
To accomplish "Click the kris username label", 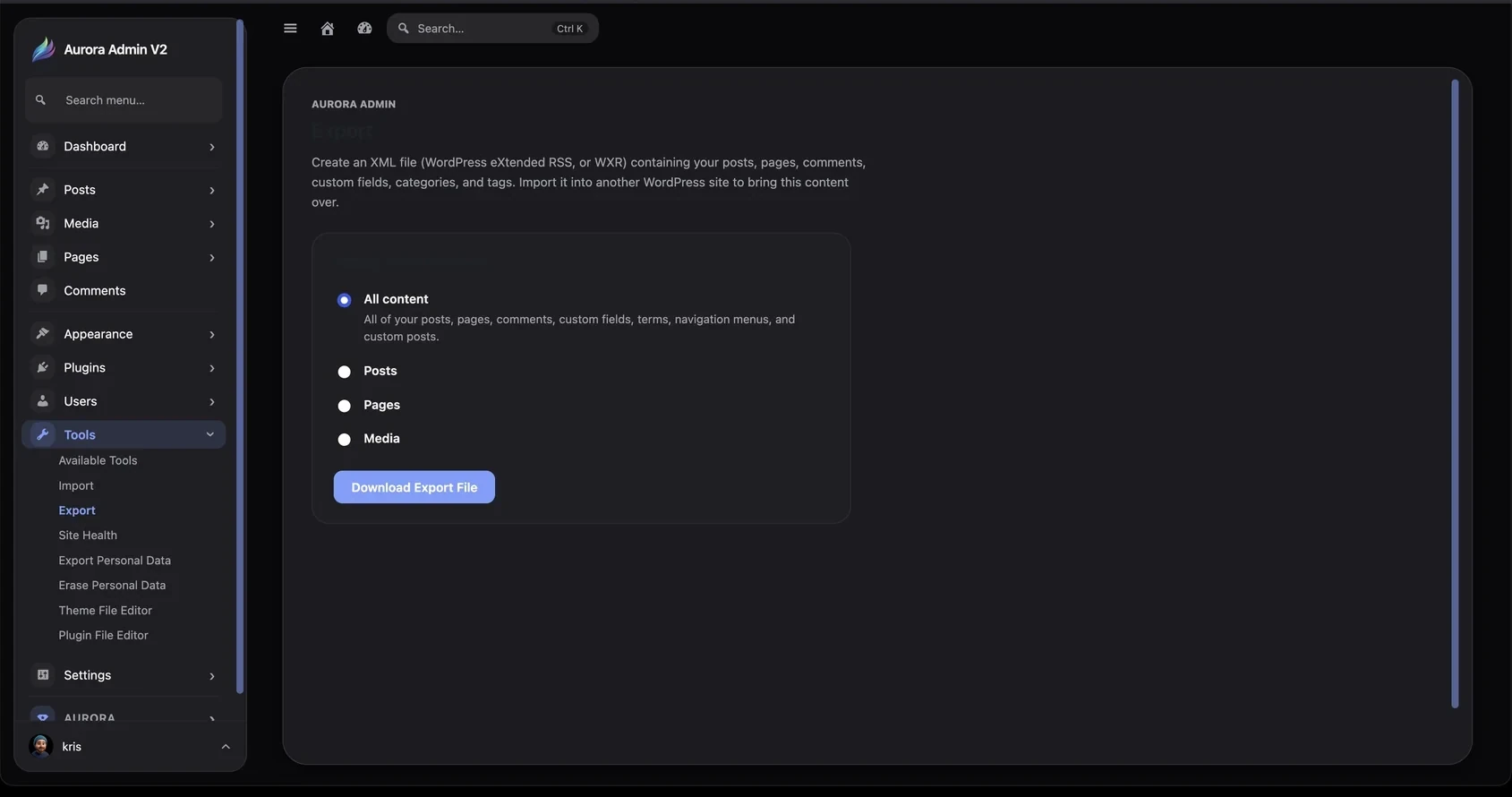I will click(x=72, y=746).
